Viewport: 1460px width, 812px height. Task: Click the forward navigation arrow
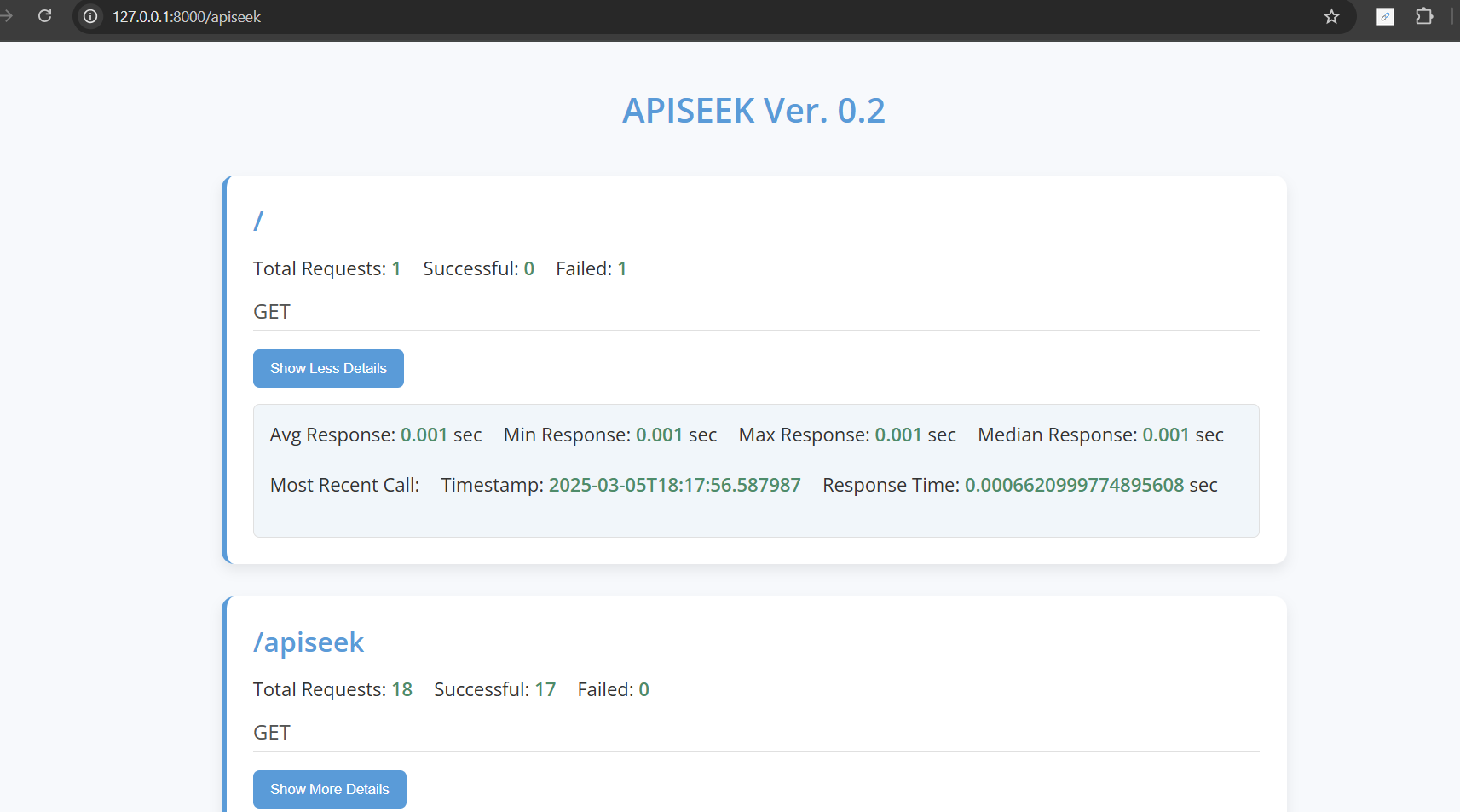(x=6, y=16)
